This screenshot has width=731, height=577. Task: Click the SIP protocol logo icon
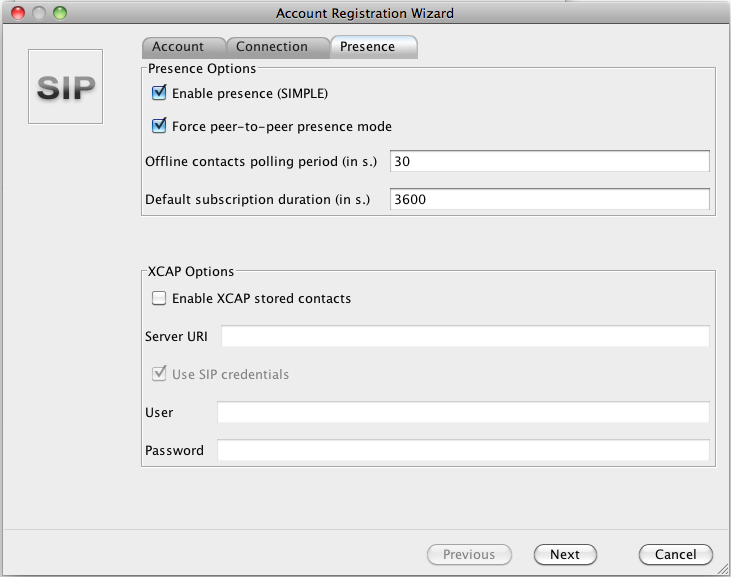click(x=65, y=87)
